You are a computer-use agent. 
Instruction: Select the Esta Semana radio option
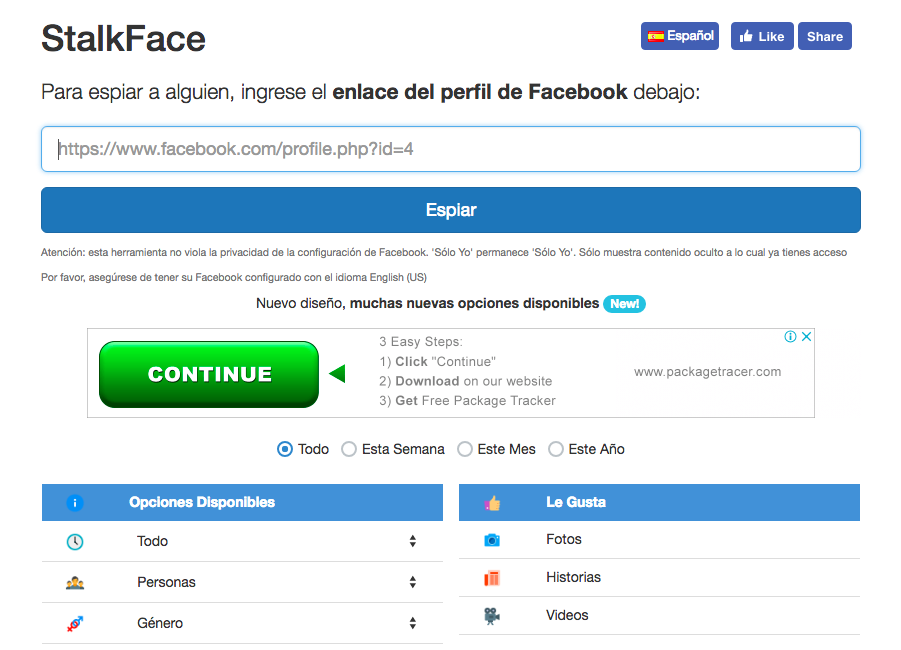[x=349, y=449]
